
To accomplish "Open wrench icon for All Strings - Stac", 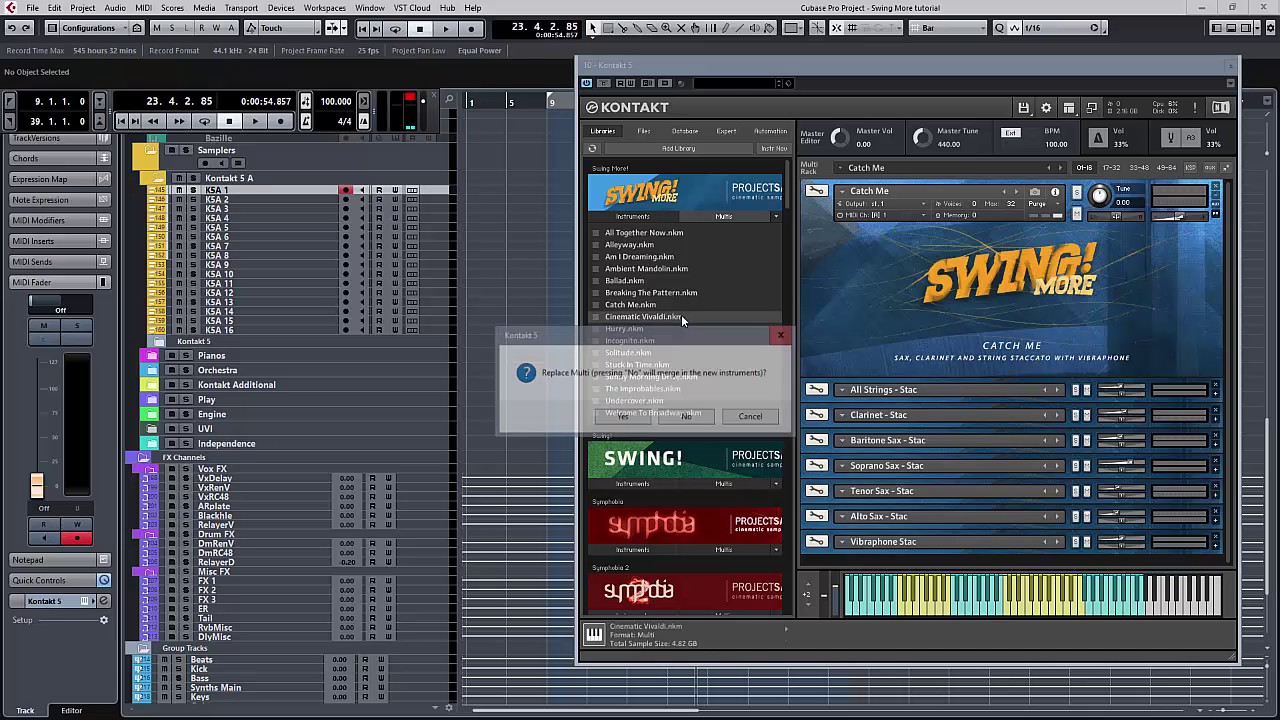I will (x=817, y=390).
